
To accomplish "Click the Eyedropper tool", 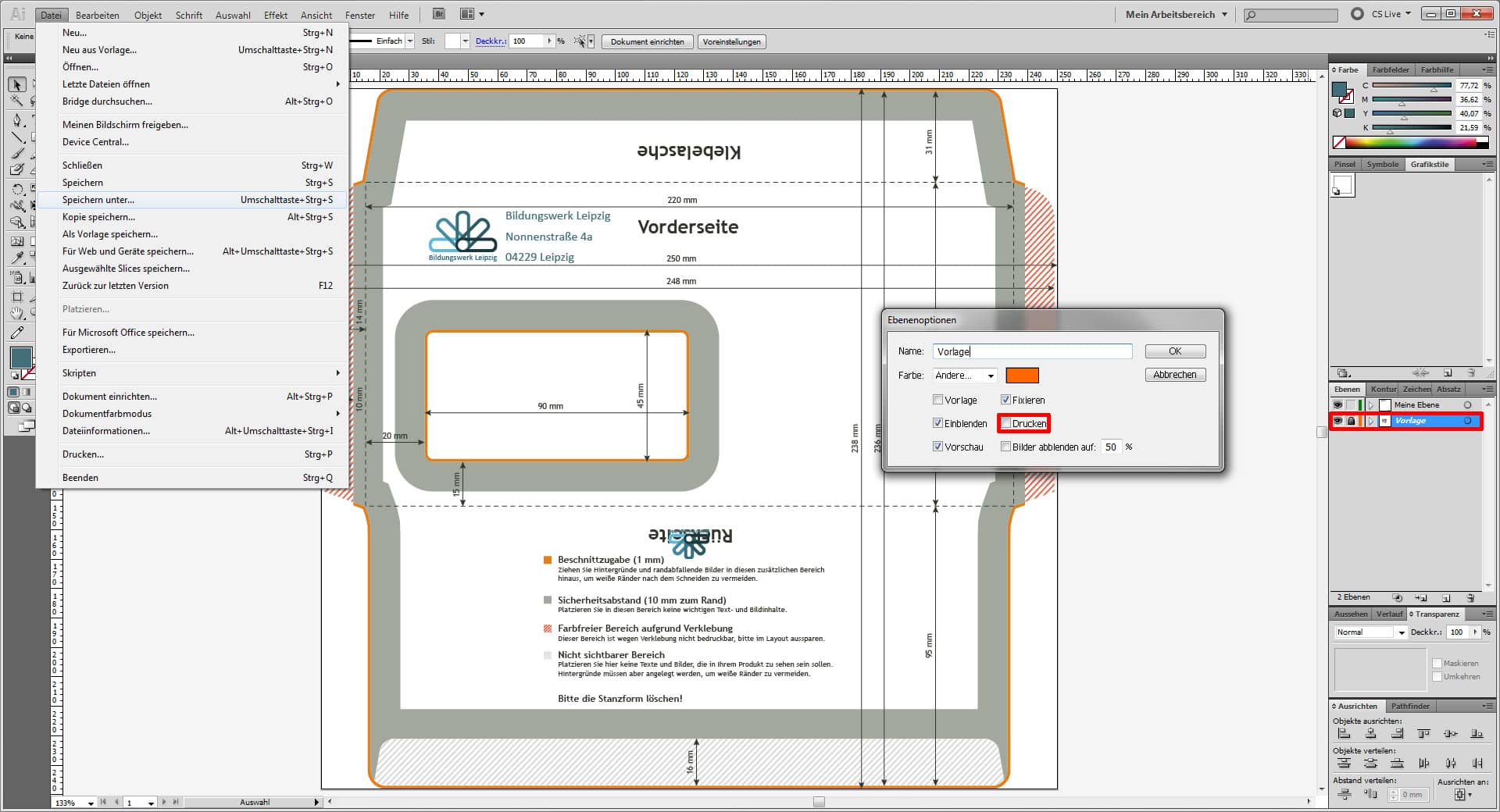I will [17, 258].
